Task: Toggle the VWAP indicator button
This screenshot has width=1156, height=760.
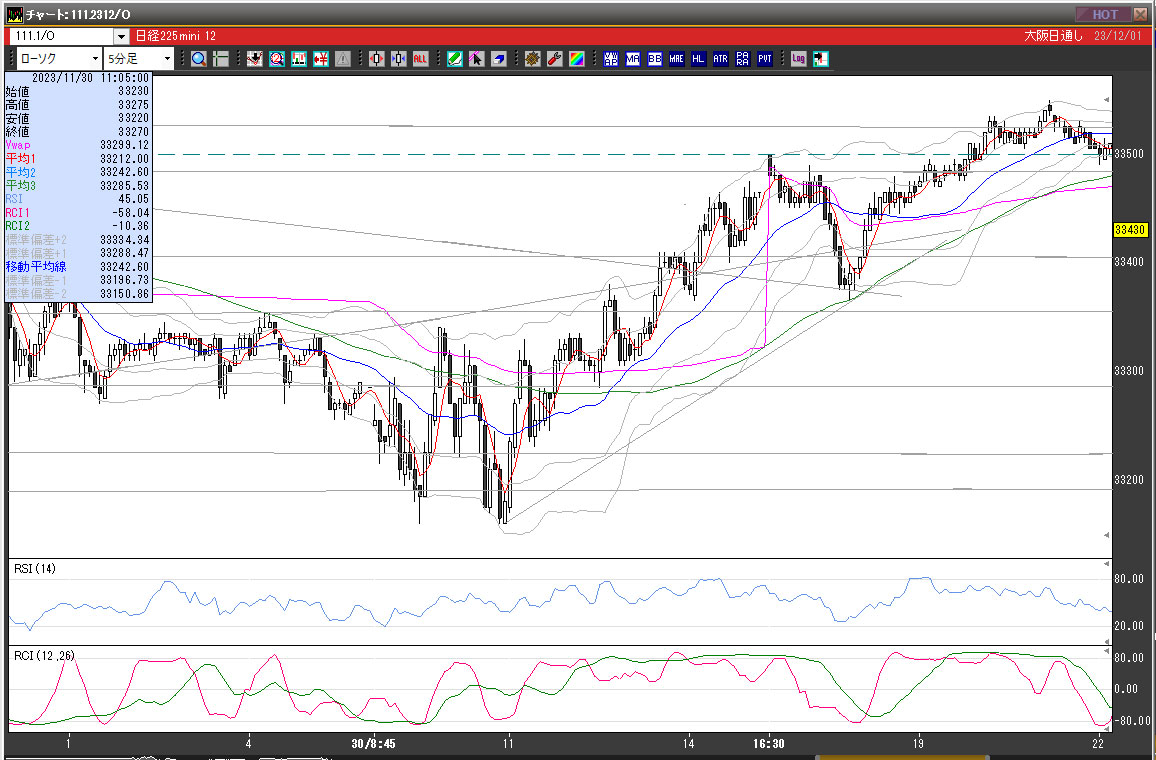Action: [x=611, y=59]
